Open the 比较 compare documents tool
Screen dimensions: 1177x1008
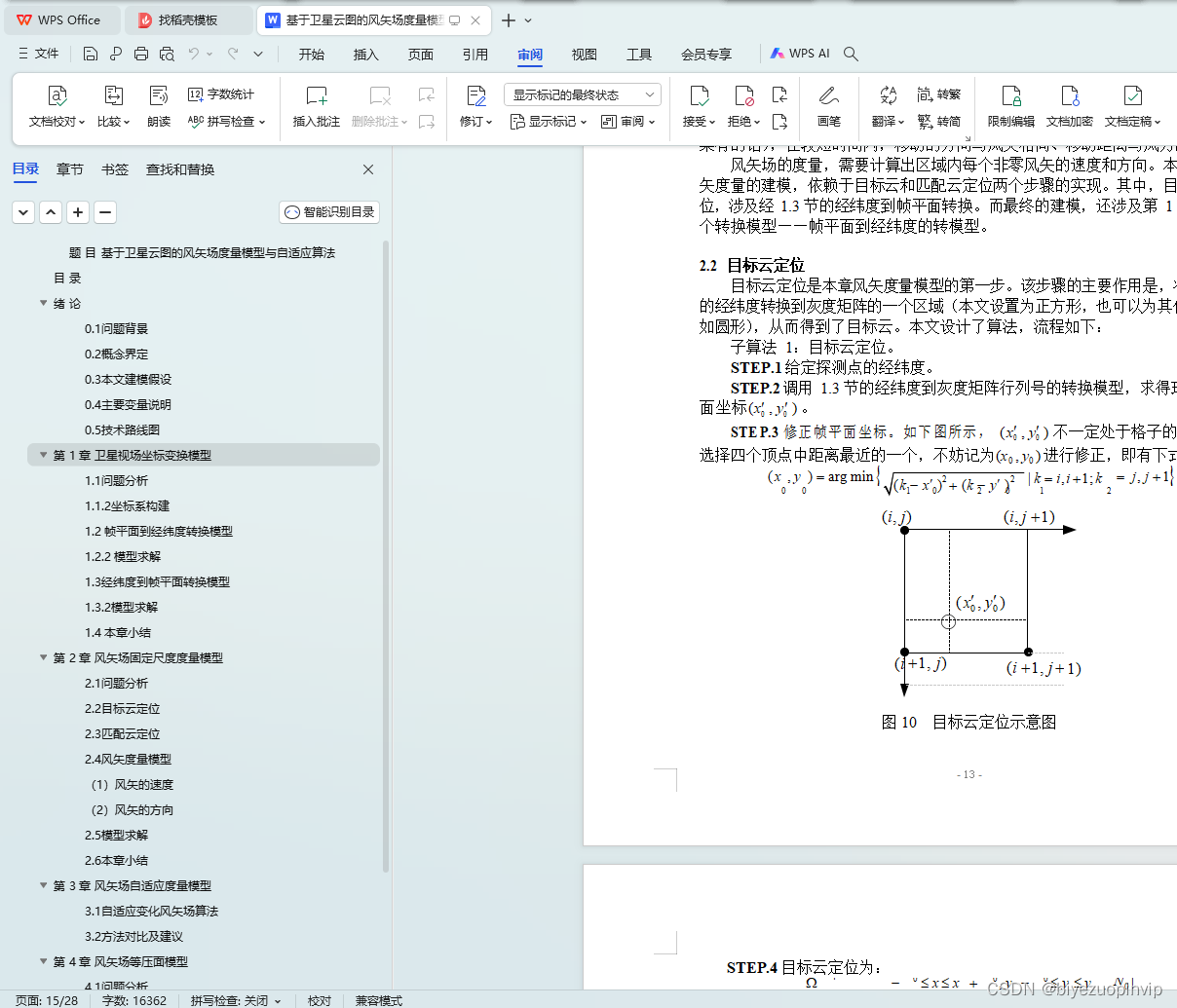click(x=113, y=107)
